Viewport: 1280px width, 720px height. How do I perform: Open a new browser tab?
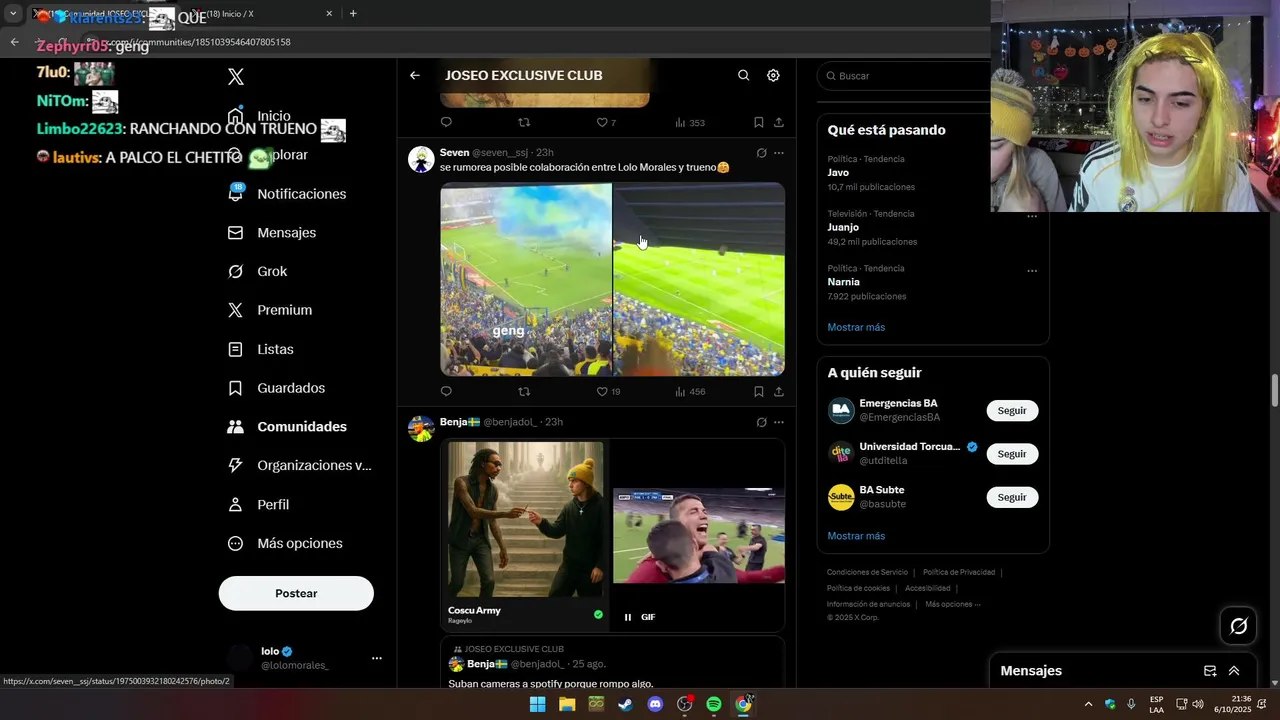pyautogui.click(x=353, y=14)
